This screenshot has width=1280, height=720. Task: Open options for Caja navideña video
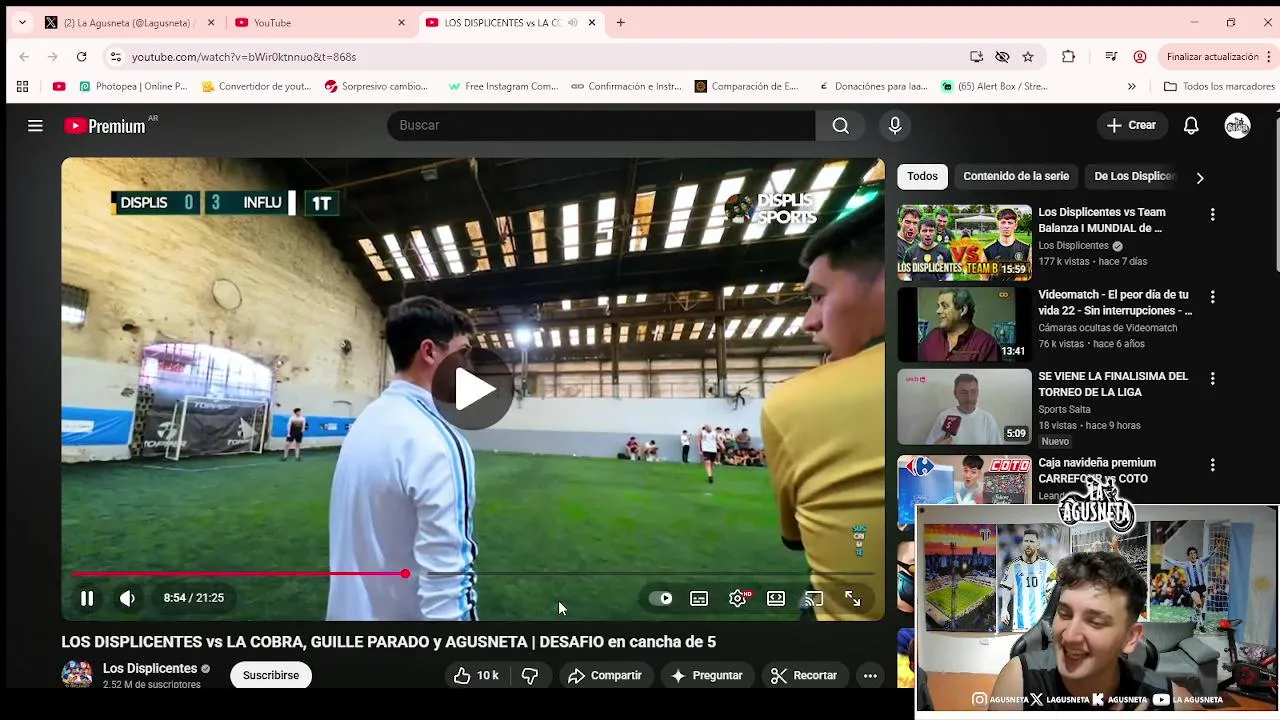(x=1212, y=465)
